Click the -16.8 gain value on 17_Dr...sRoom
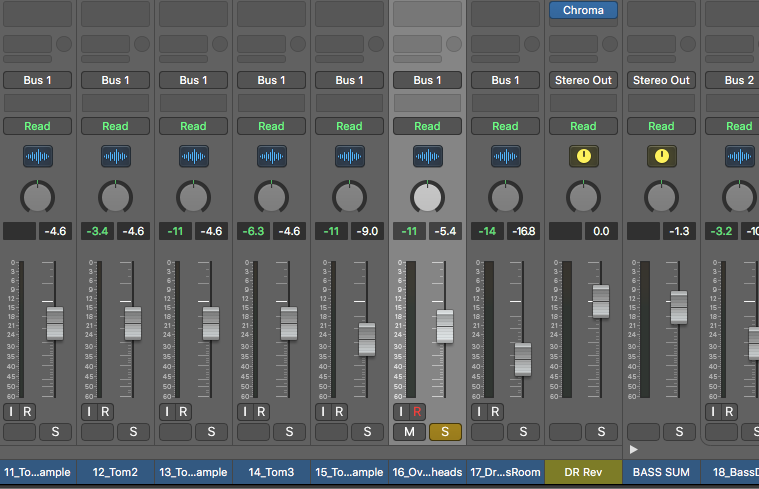 523,231
